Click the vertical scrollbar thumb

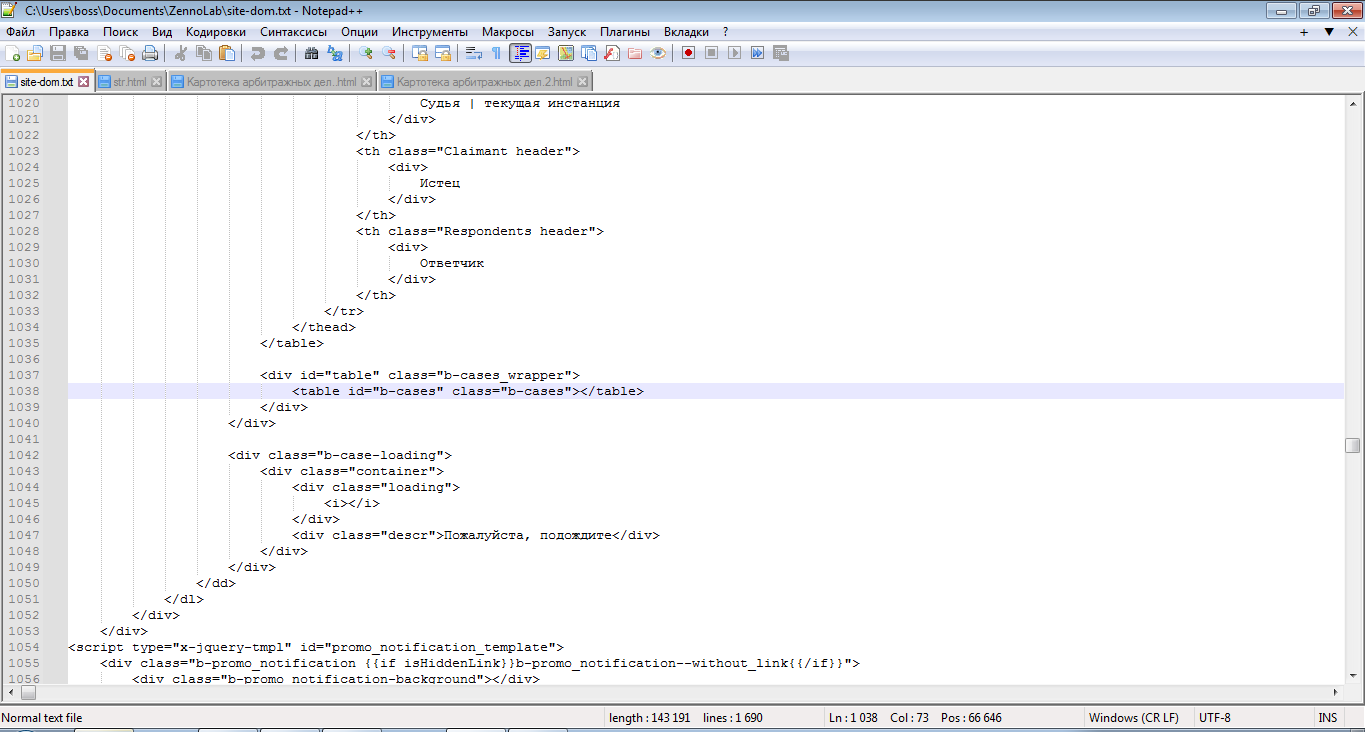click(x=1353, y=445)
